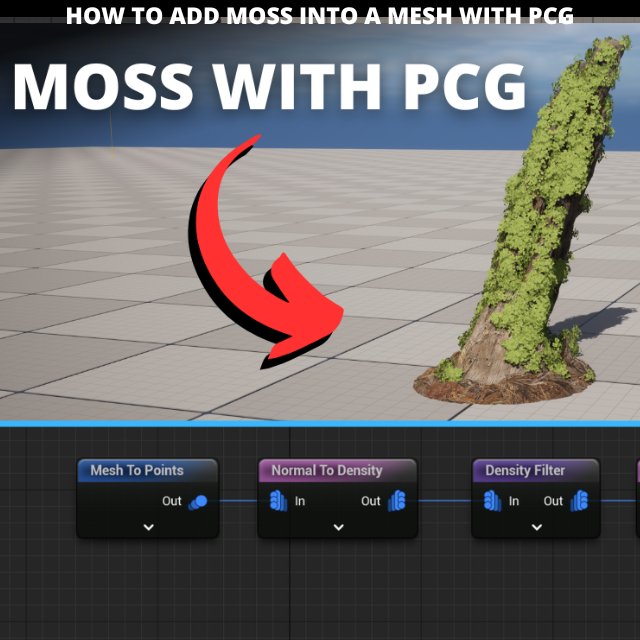Click the In pin on Normal To Density

pos(278,501)
